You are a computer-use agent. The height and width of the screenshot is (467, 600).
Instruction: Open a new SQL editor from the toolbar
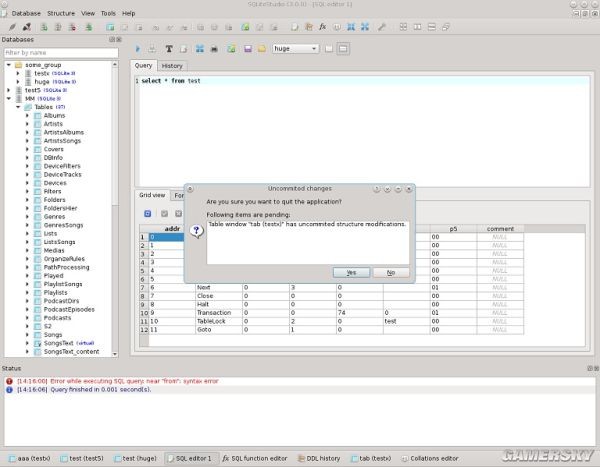pos(294,27)
